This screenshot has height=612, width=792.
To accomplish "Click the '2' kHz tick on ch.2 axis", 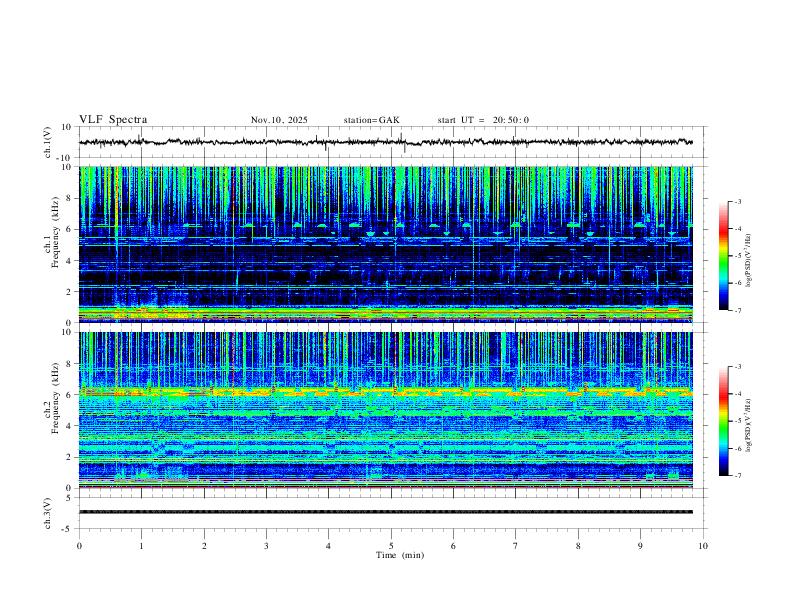I will 71,457.
